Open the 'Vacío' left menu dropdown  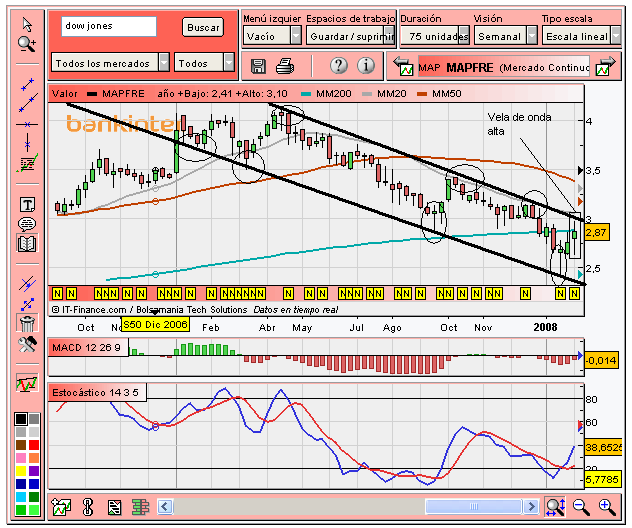[x=272, y=36]
